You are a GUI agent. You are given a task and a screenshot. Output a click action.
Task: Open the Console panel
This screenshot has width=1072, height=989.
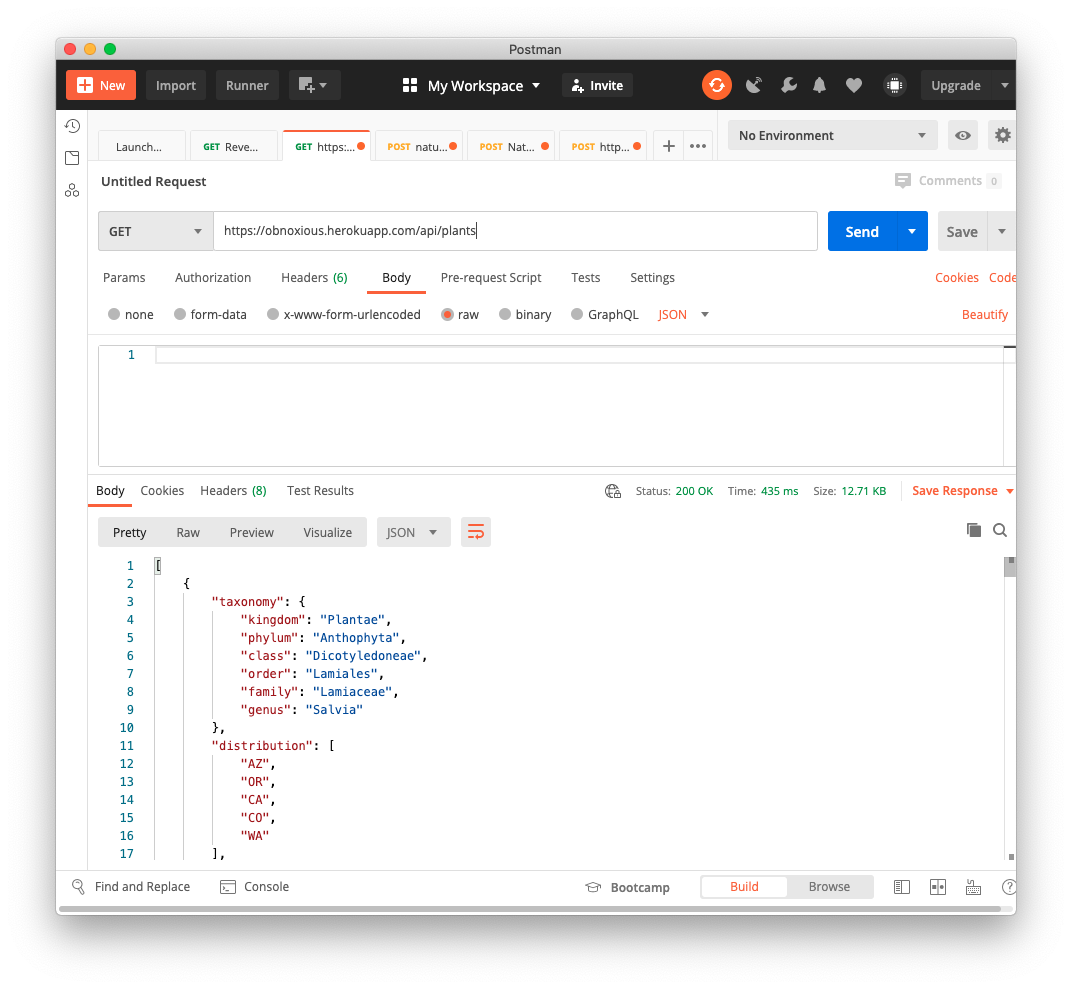pyautogui.click(x=254, y=886)
